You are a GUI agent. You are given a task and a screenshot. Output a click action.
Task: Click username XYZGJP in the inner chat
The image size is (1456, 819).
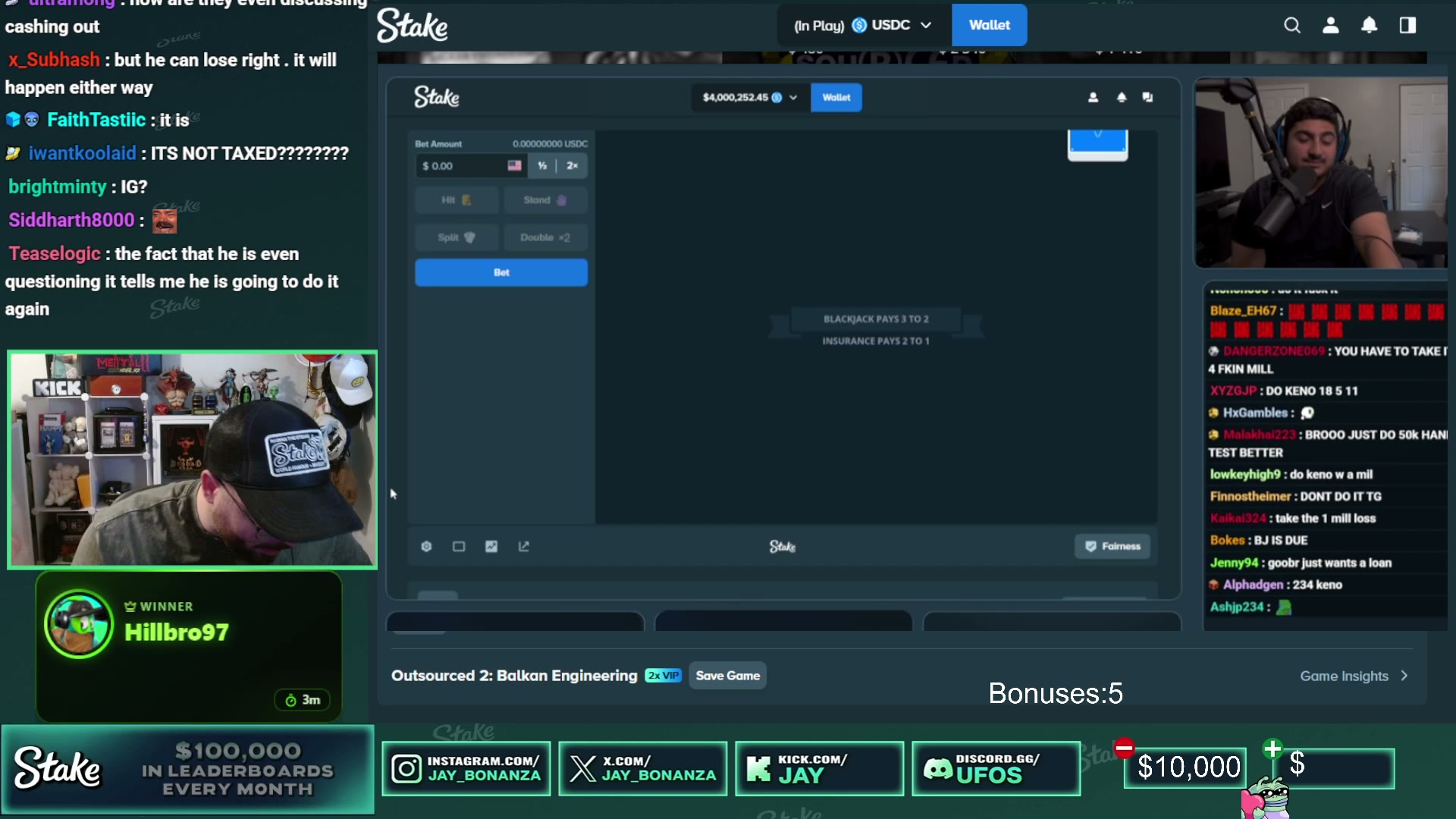(x=1233, y=391)
